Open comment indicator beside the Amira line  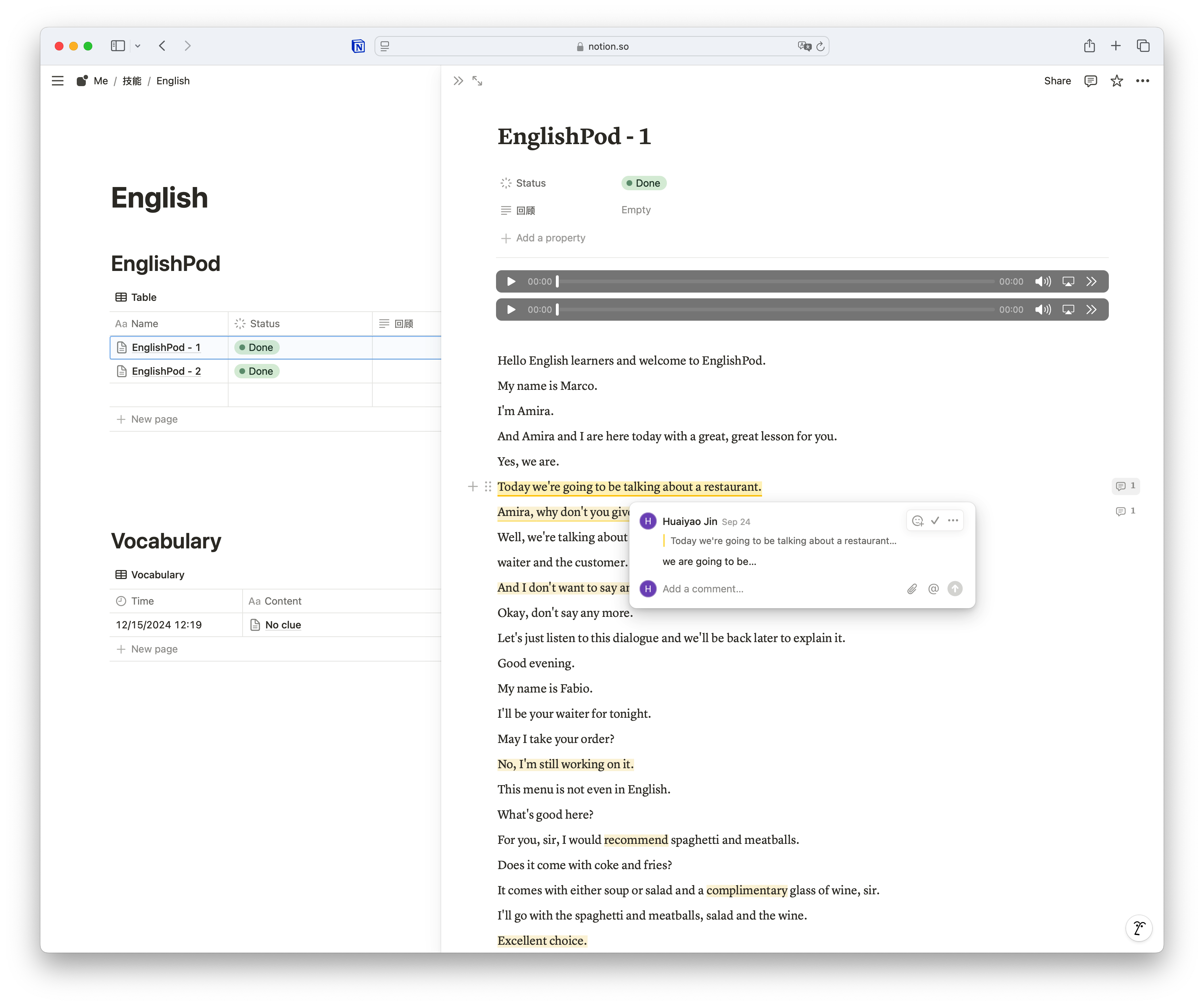tap(1126, 511)
